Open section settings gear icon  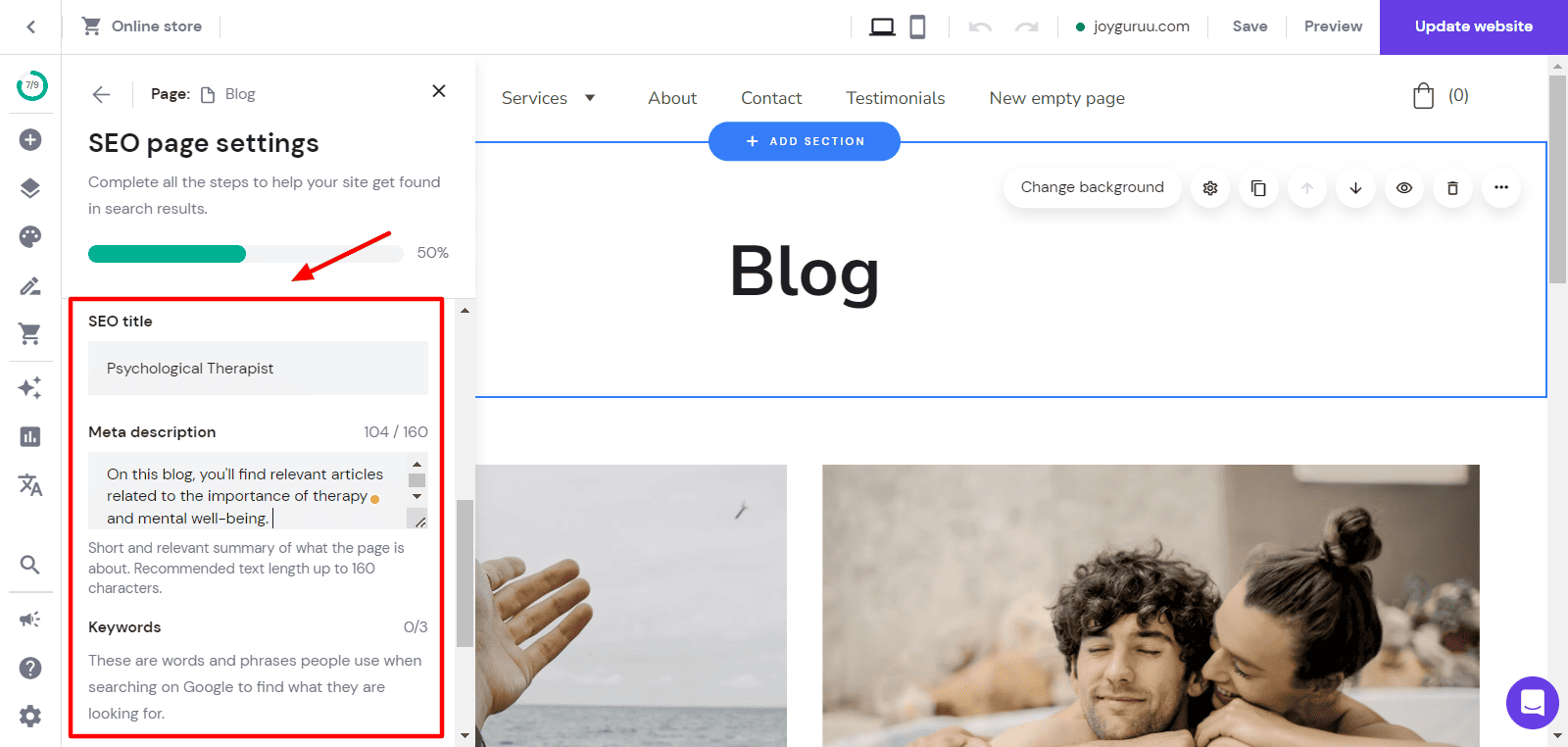[1210, 188]
